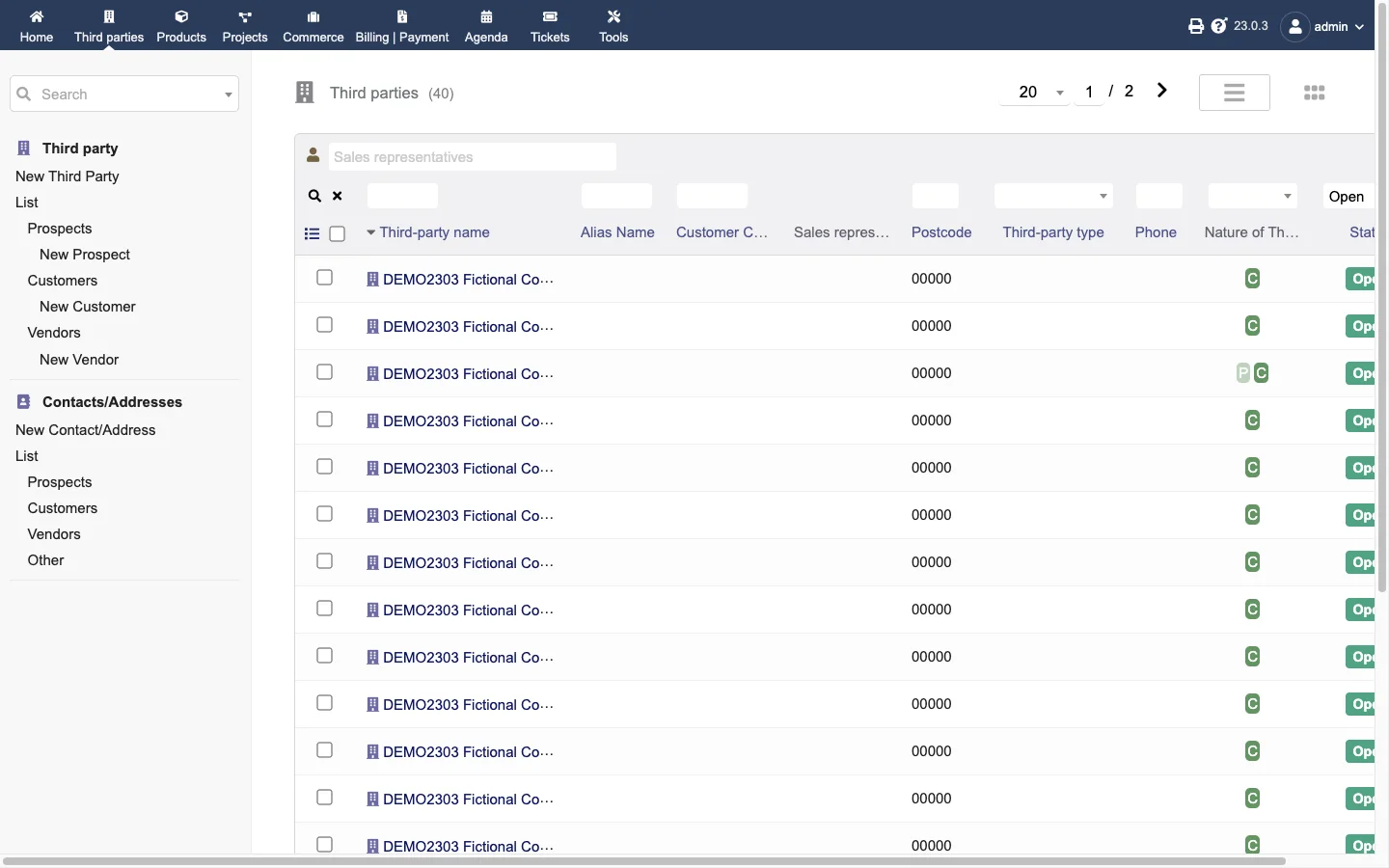The height and width of the screenshot is (868, 1389).
Task: Click the magnifier icon in sidebar Search box
Action: tap(24, 95)
